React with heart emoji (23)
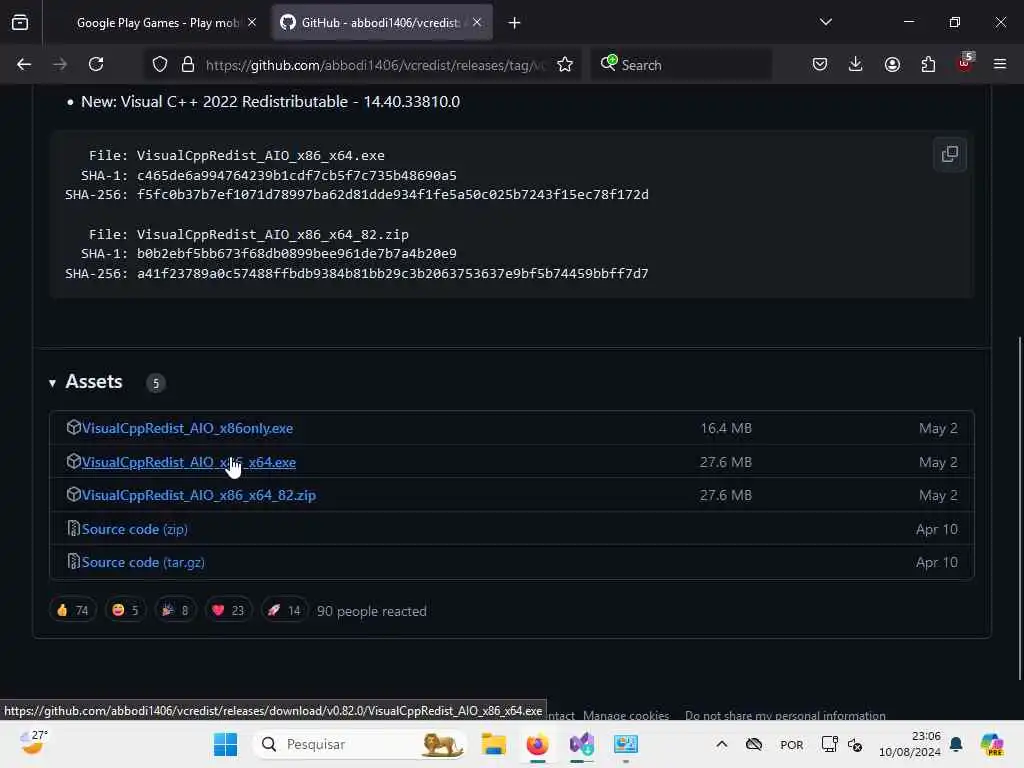This screenshot has width=1024, height=768. (228, 611)
